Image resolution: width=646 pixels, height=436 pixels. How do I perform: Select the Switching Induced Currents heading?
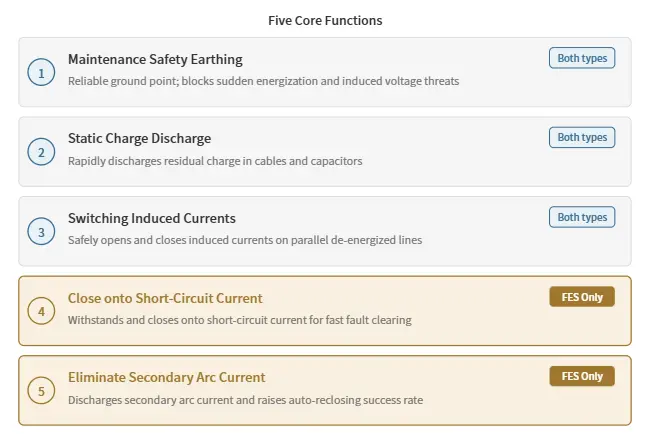click(152, 218)
